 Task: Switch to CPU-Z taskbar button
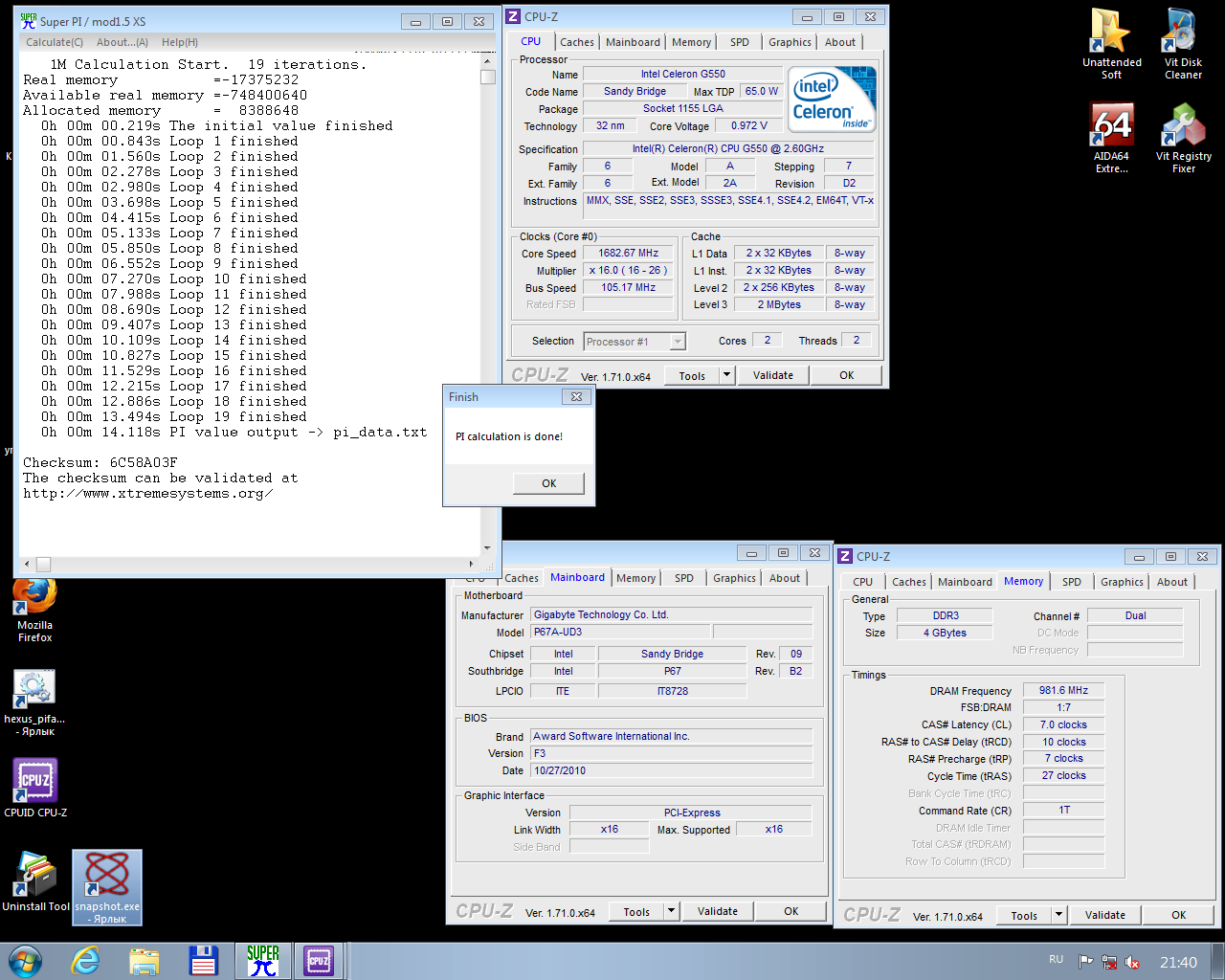click(x=319, y=961)
